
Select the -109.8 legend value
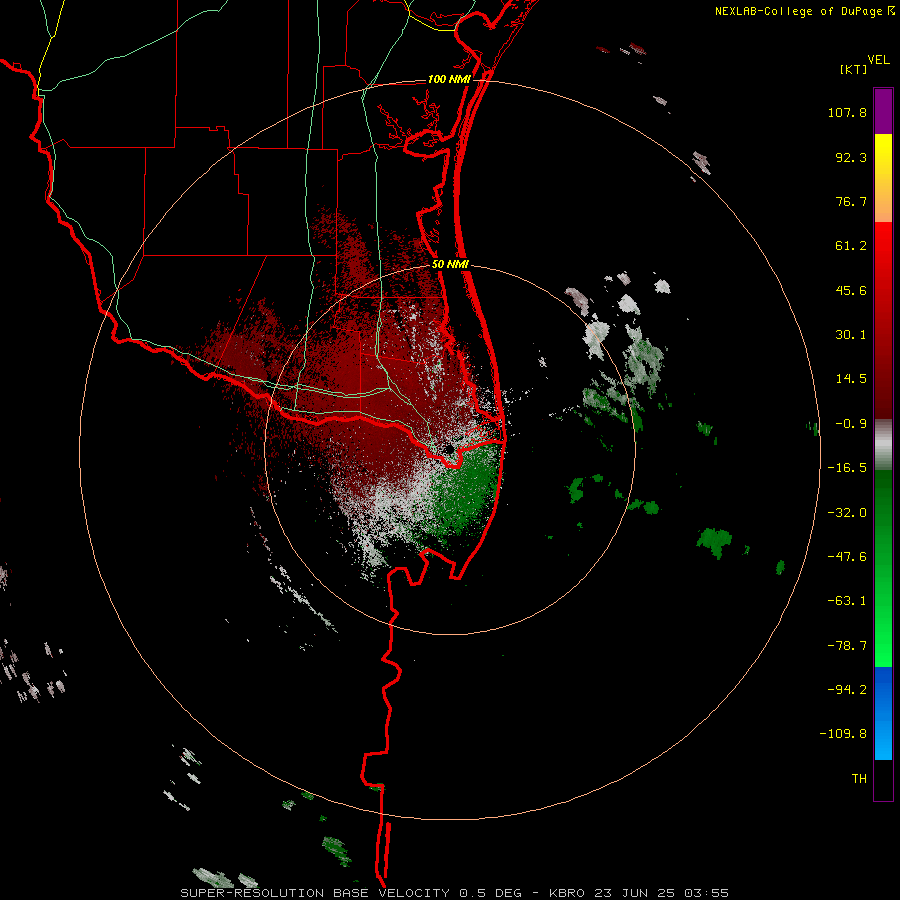pos(843,734)
